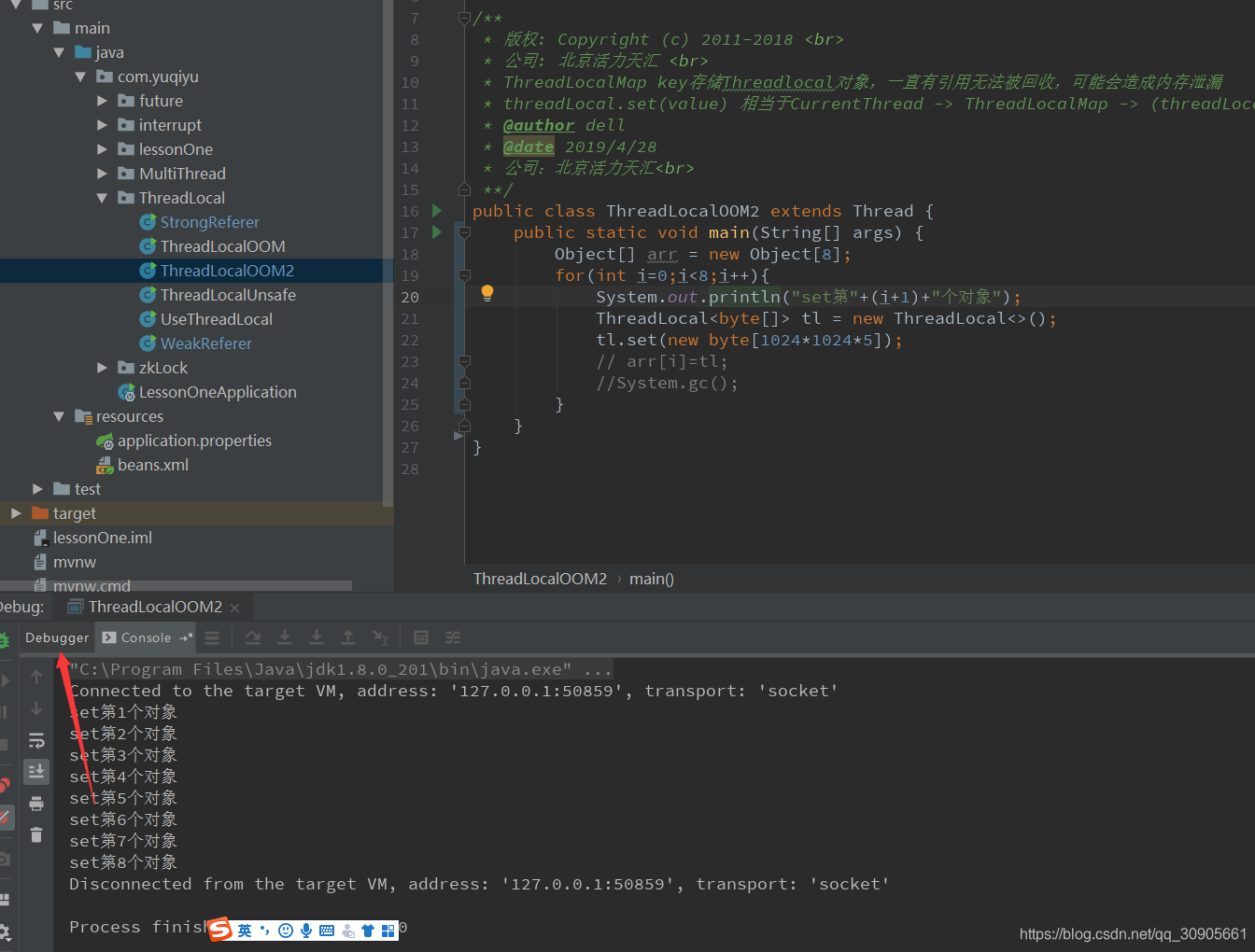Click run gutter arrow beside main method

(436, 232)
